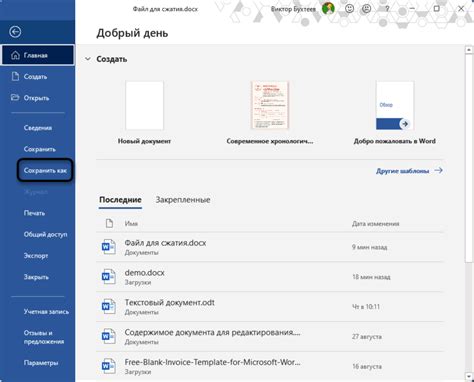This screenshot has width=474, height=382.
Task: Click the open folder icon beside Открыть
Action: click(15, 98)
